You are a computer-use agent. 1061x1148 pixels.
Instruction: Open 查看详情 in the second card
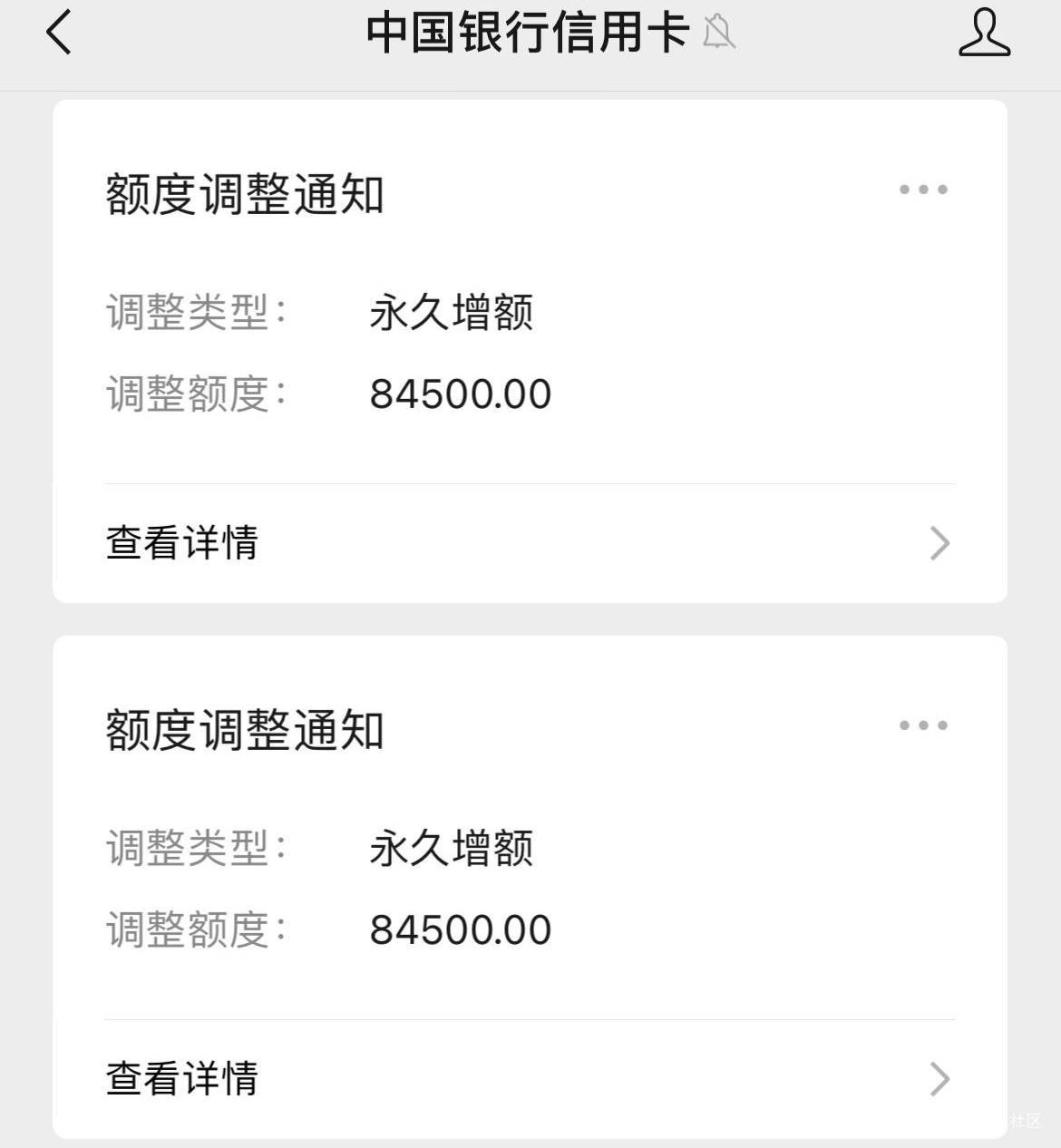tap(530, 1079)
